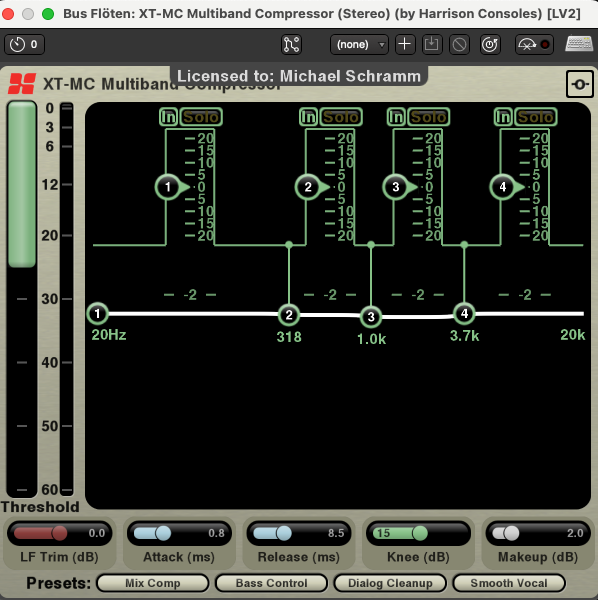Click band 4 gain handle at 0 dB
Image resolution: width=598 pixels, height=600 pixels.
(x=503, y=187)
